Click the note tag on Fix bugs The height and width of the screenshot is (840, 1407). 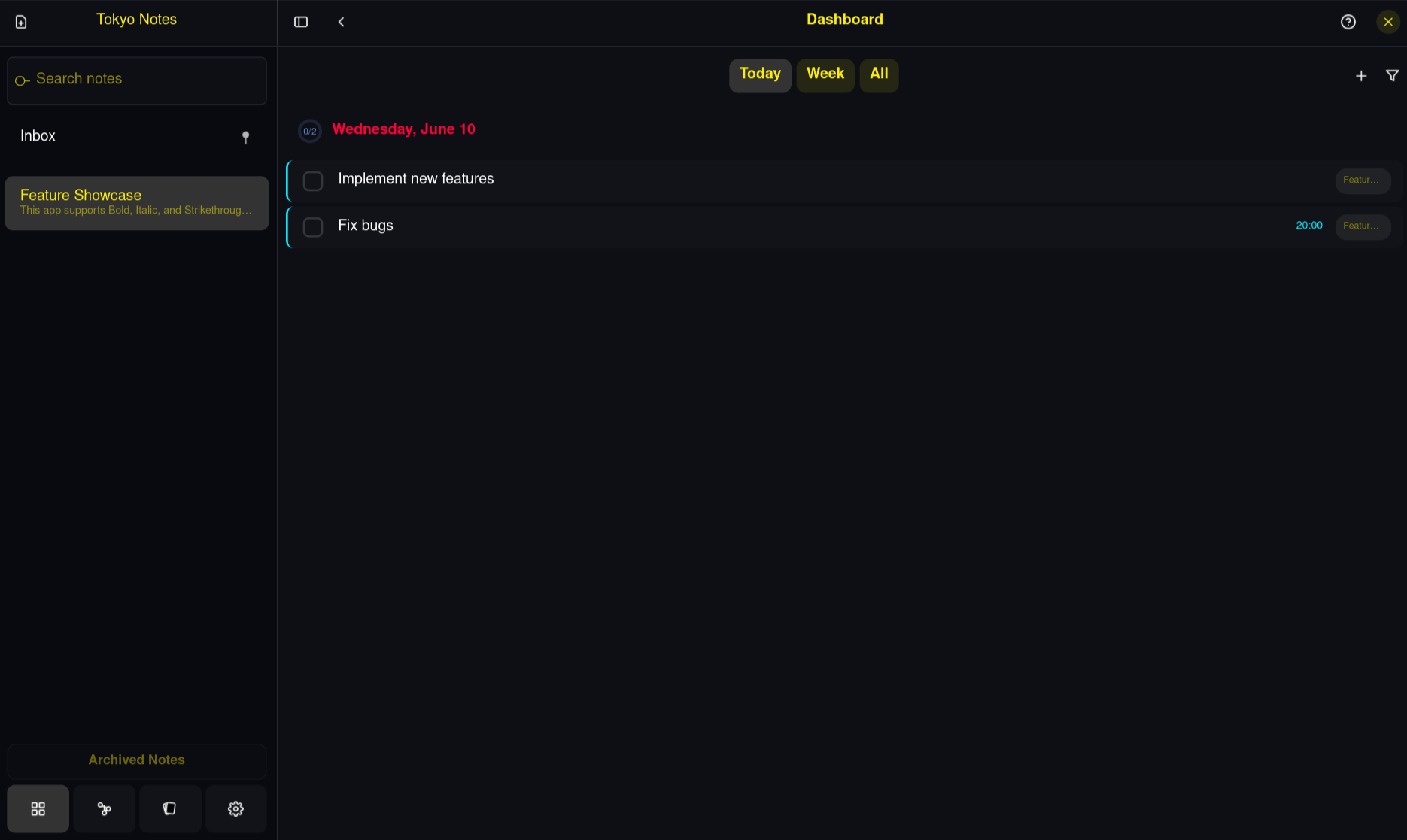[1363, 226]
